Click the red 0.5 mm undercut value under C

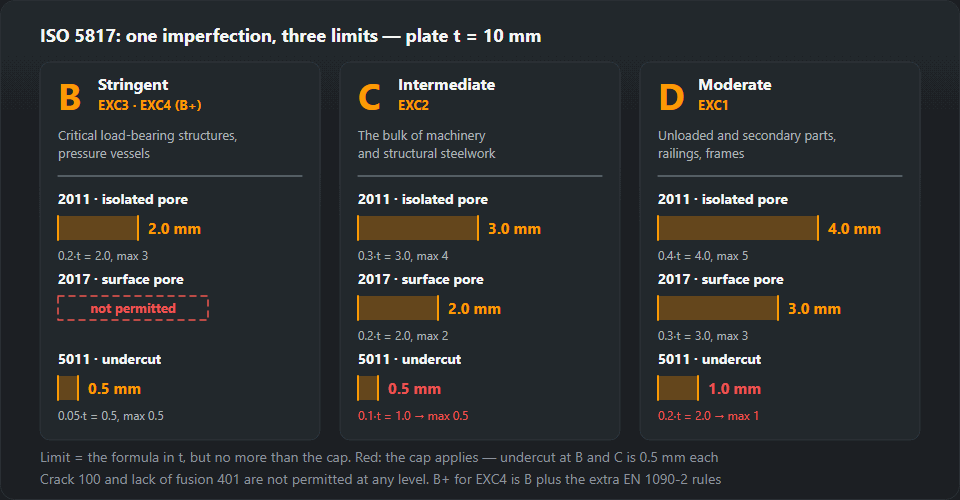pyautogui.click(x=414, y=389)
